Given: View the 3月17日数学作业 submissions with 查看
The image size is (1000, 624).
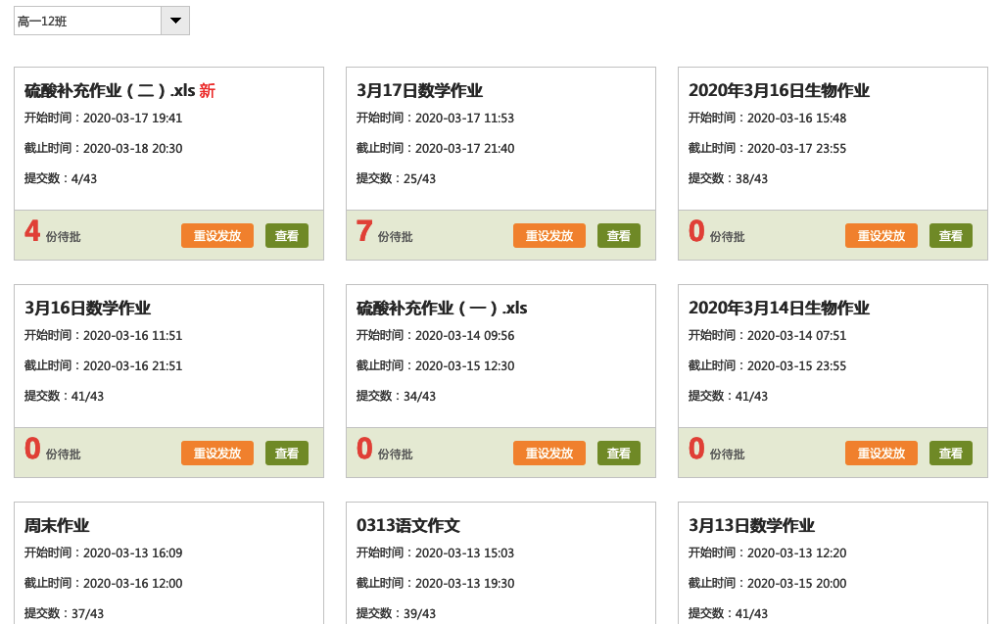Looking at the screenshot, I should pyautogui.click(x=619, y=235).
